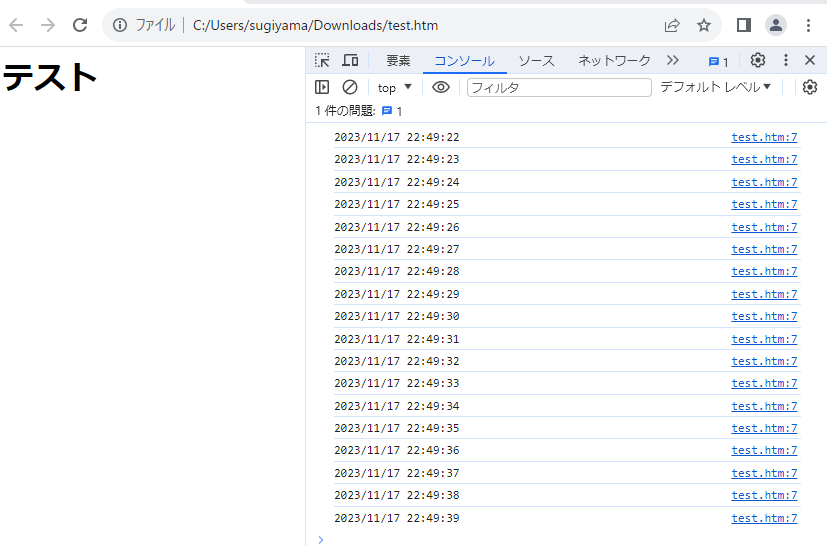827x546 pixels.
Task: Reload the page
Action: click(x=80, y=25)
